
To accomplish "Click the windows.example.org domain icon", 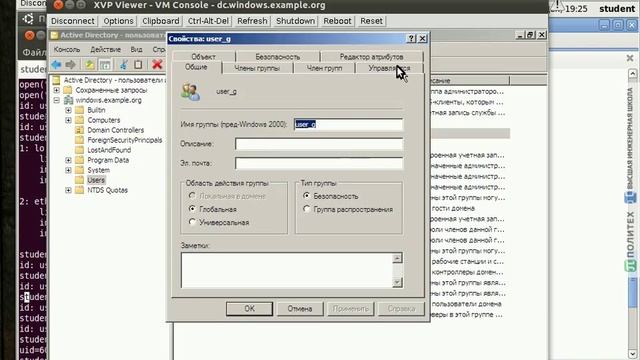I will click(68, 100).
